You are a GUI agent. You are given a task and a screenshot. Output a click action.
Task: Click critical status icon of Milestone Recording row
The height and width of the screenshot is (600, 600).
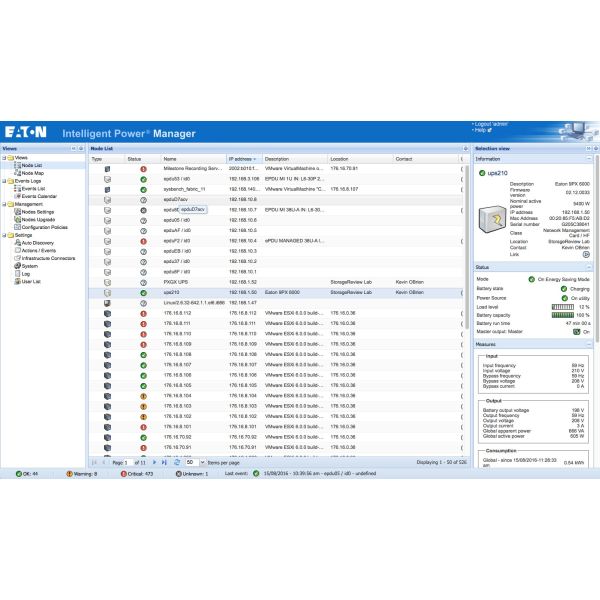pos(143,169)
